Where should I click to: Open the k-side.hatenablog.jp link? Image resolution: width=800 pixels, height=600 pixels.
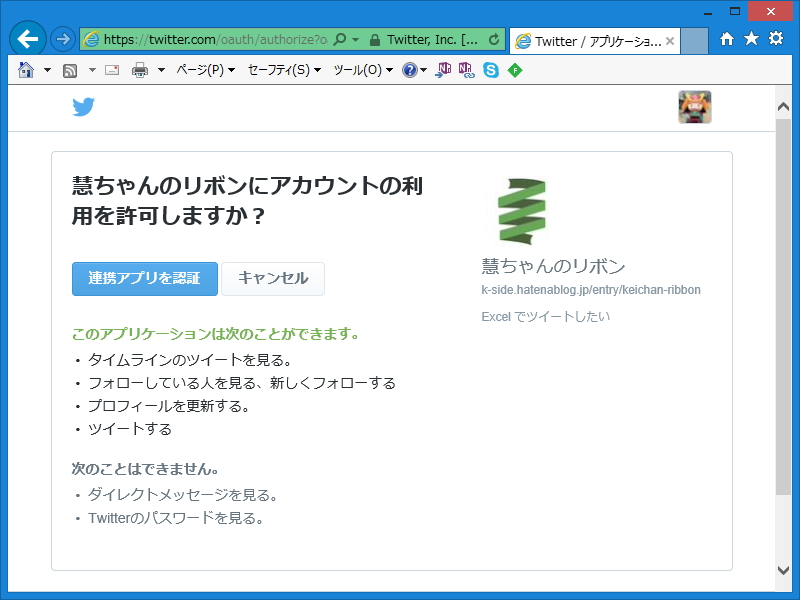coord(590,288)
